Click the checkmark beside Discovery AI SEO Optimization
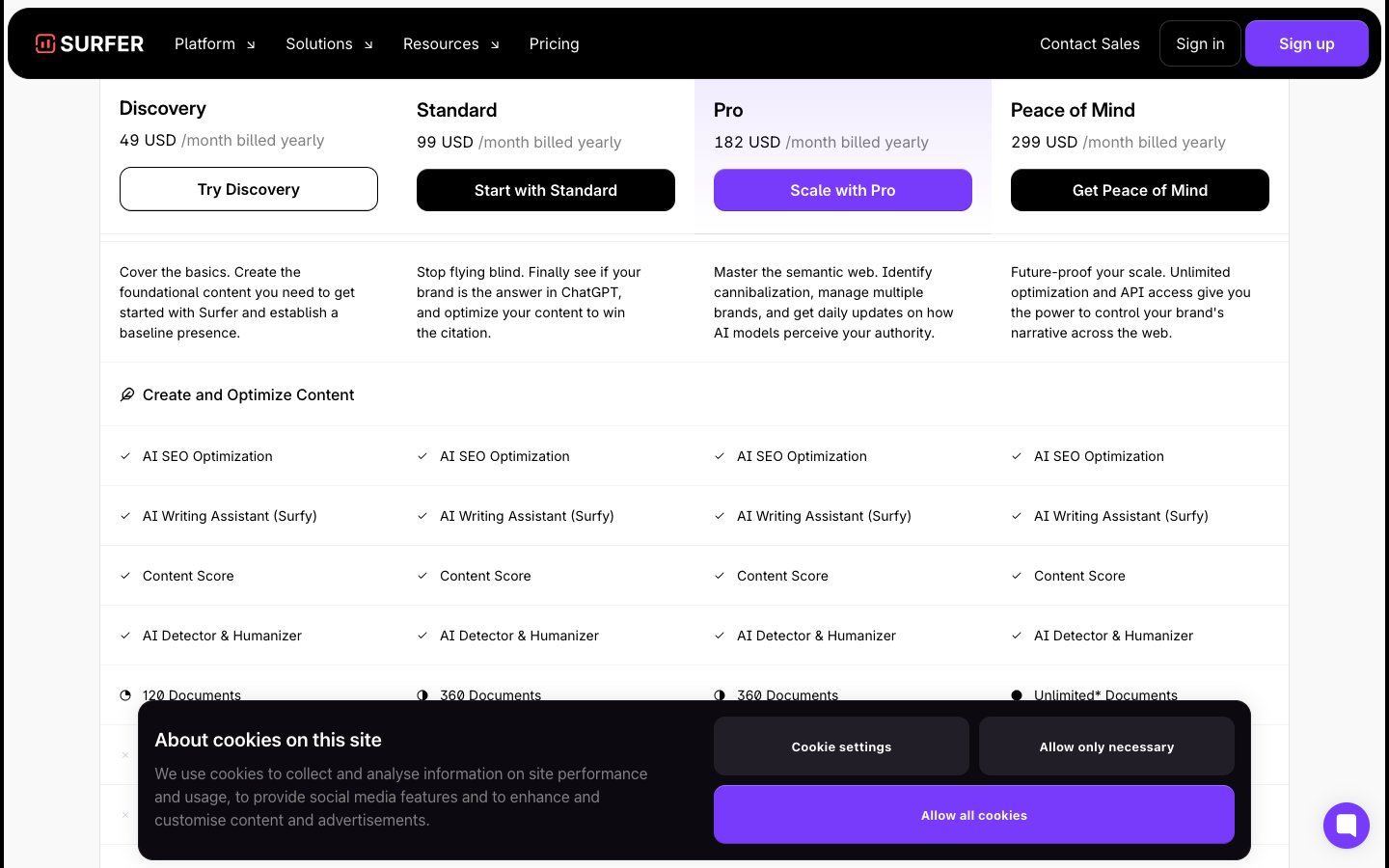The image size is (1389, 868). tap(125, 456)
